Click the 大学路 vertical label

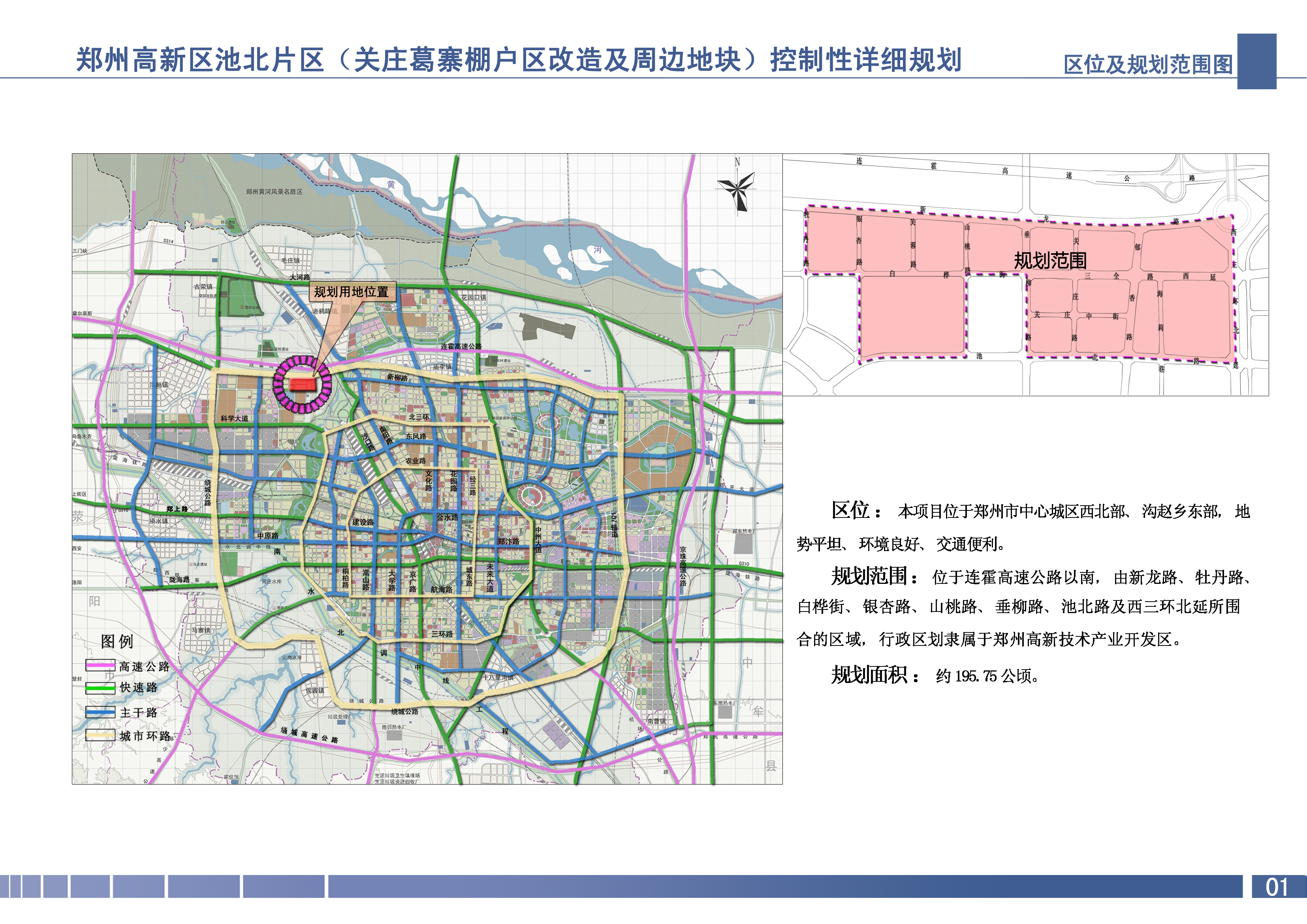click(x=391, y=580)
